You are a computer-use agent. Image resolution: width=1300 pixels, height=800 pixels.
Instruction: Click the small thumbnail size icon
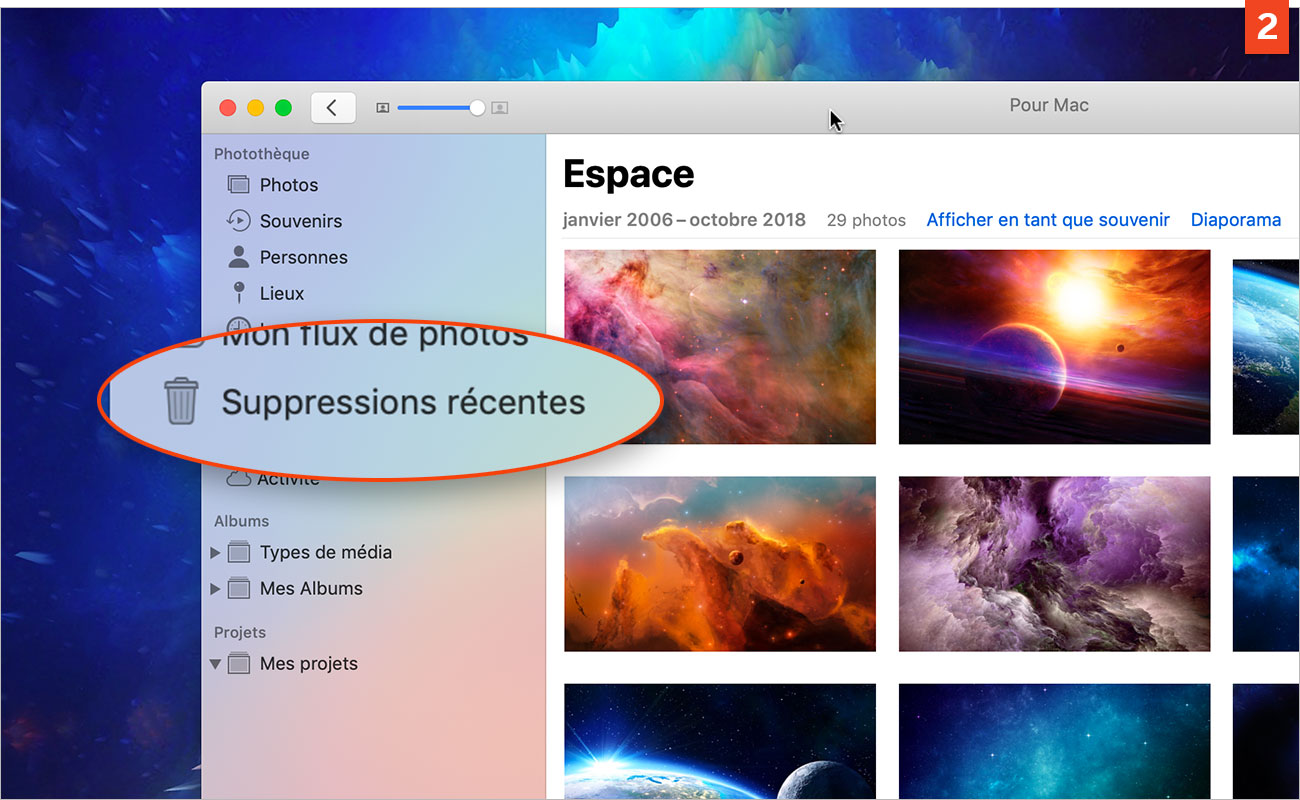(382, 107)
